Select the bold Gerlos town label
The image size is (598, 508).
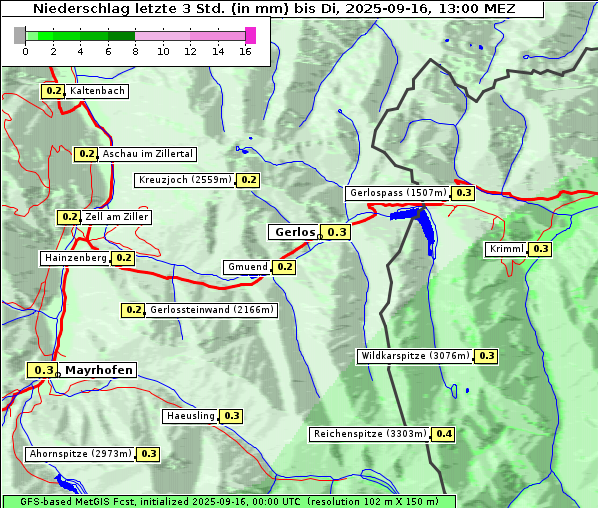pos(294,232)
